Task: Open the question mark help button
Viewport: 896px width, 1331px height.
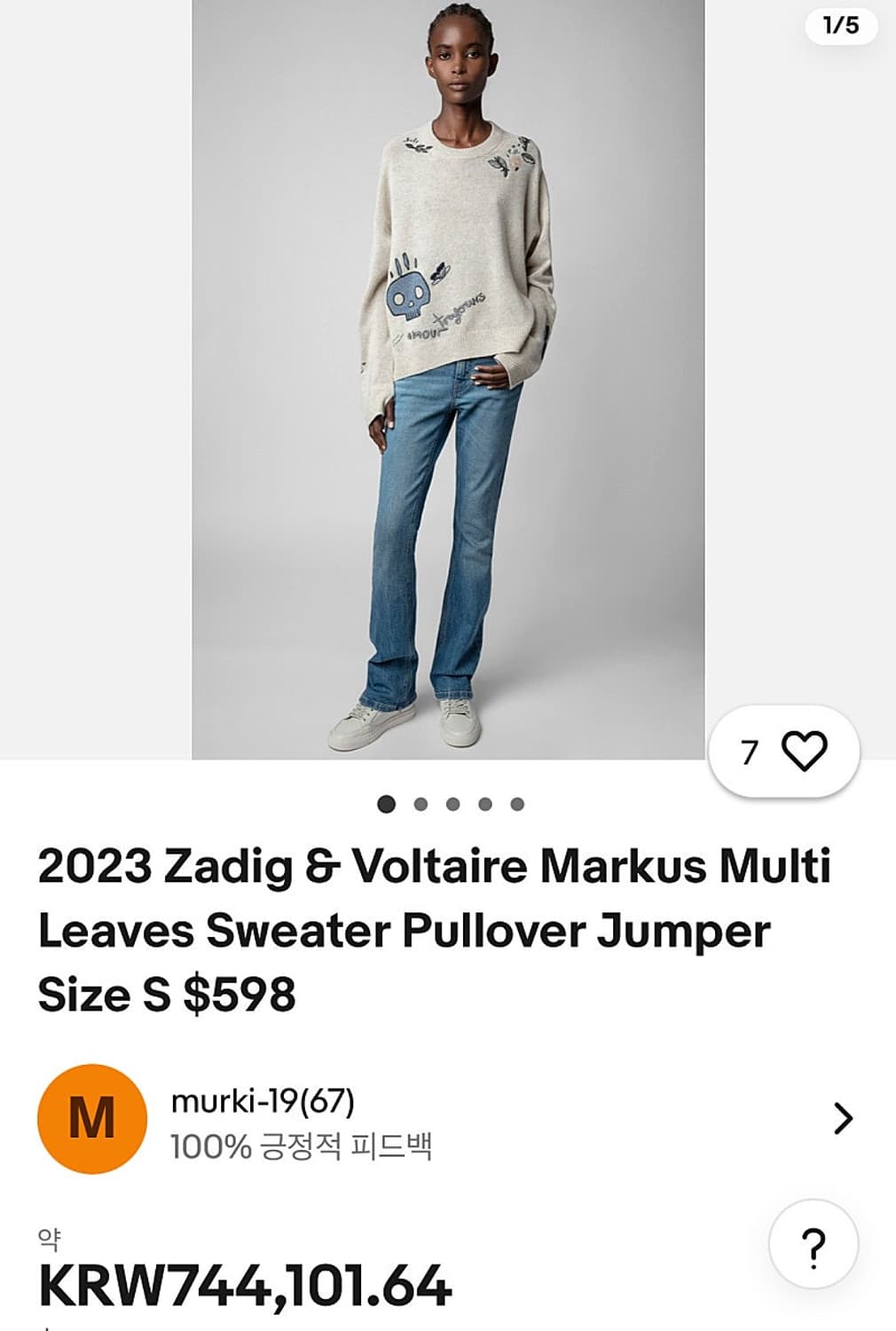Action: pyautogui.click(x=813, y=1245)
